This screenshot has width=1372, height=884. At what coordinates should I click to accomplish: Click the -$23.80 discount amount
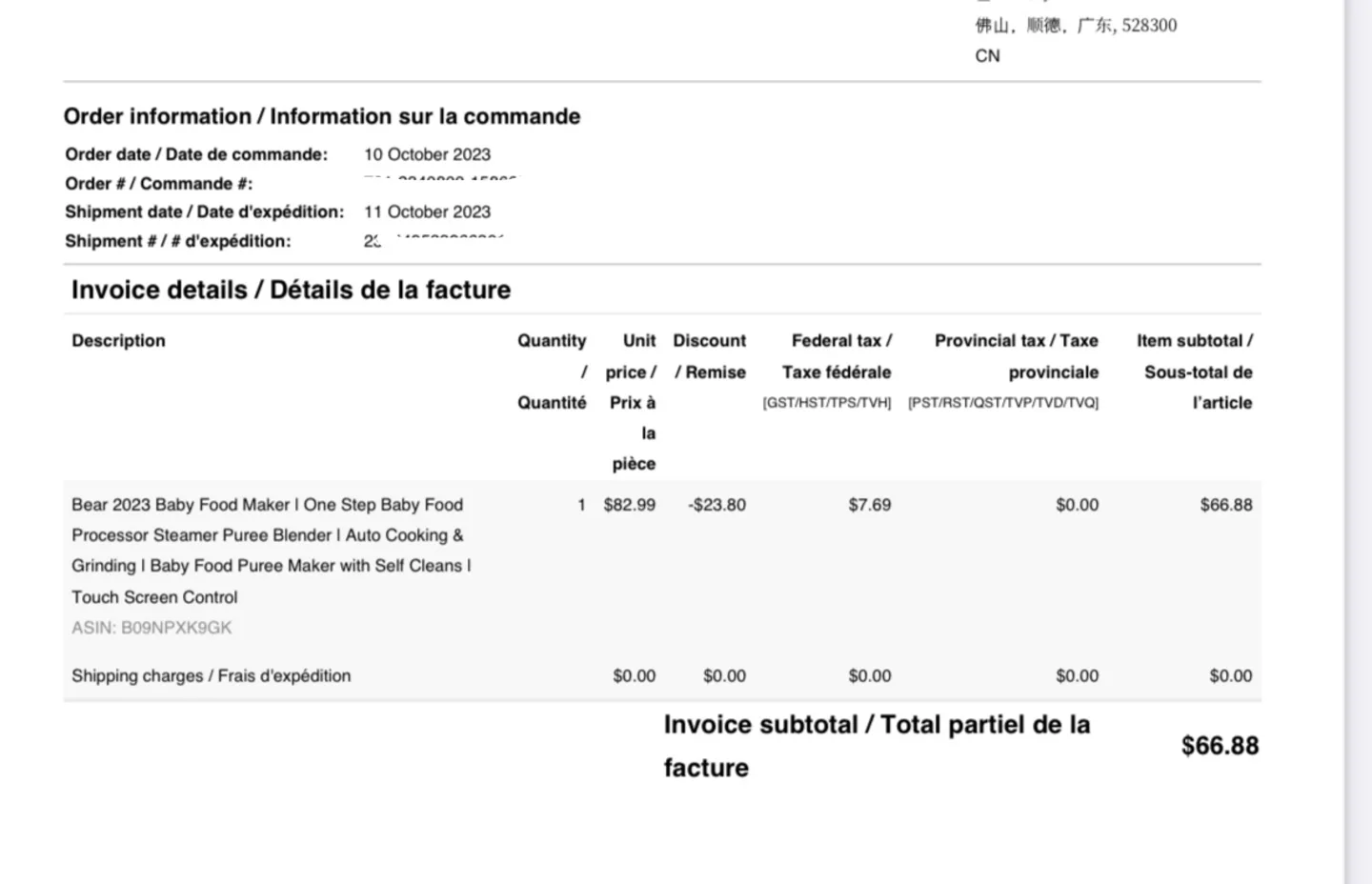click(716, 505)
